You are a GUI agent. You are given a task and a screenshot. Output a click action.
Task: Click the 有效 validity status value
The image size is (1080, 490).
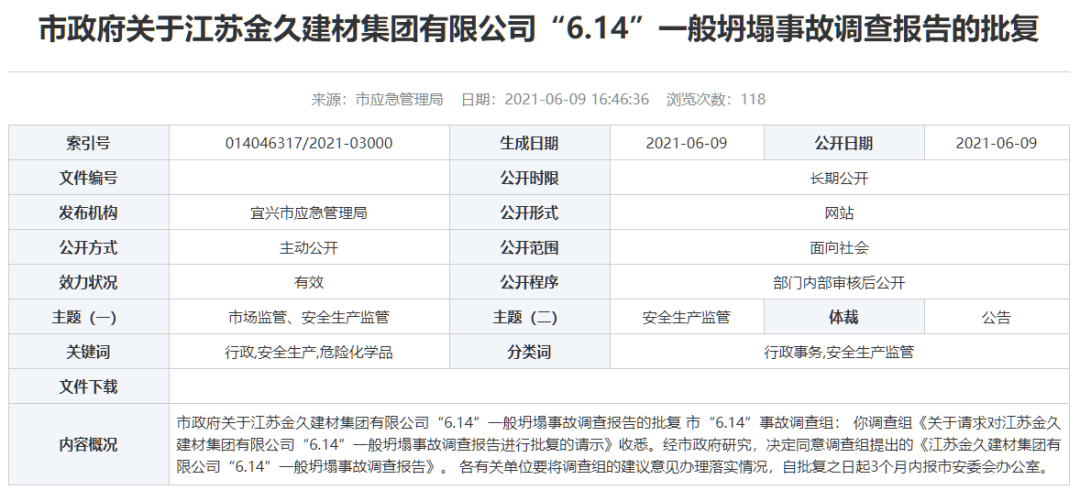309,282
